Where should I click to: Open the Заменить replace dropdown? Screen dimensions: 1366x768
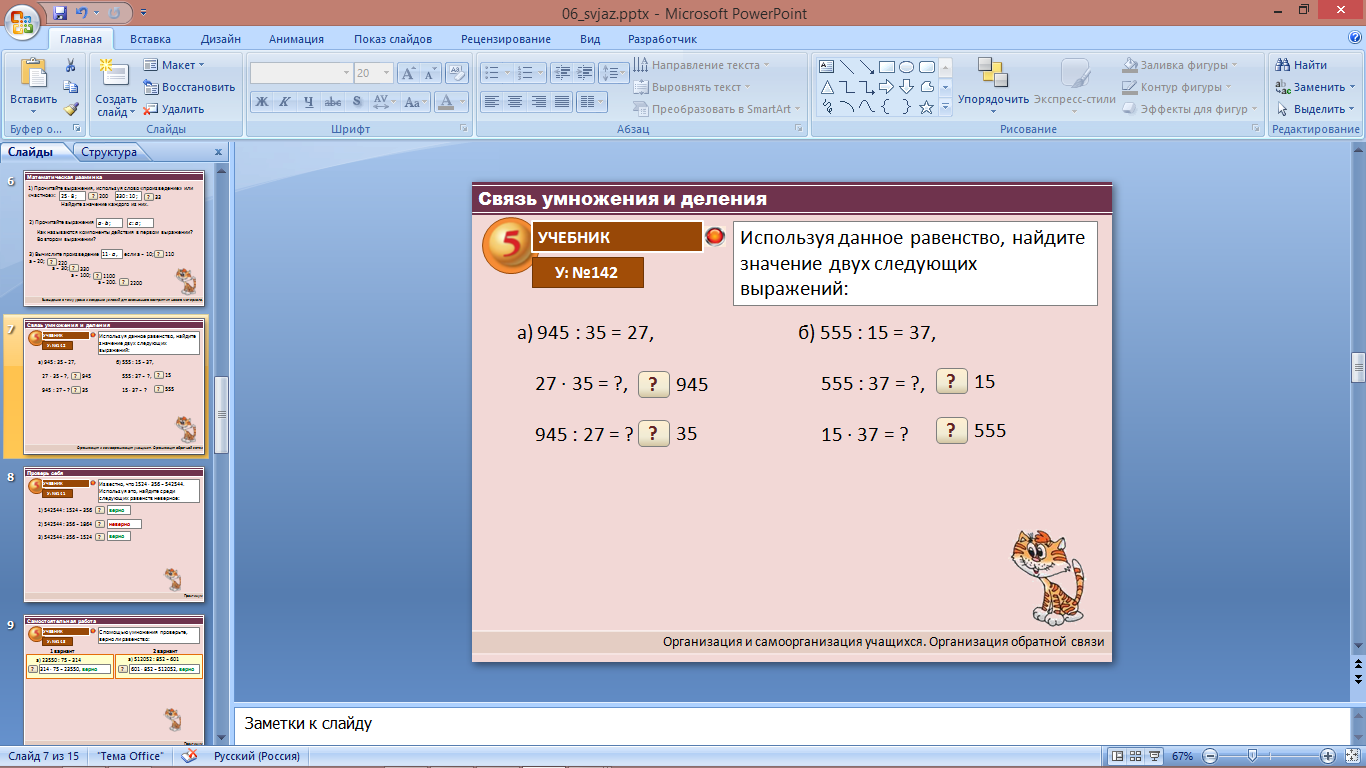coord(1315,87)
